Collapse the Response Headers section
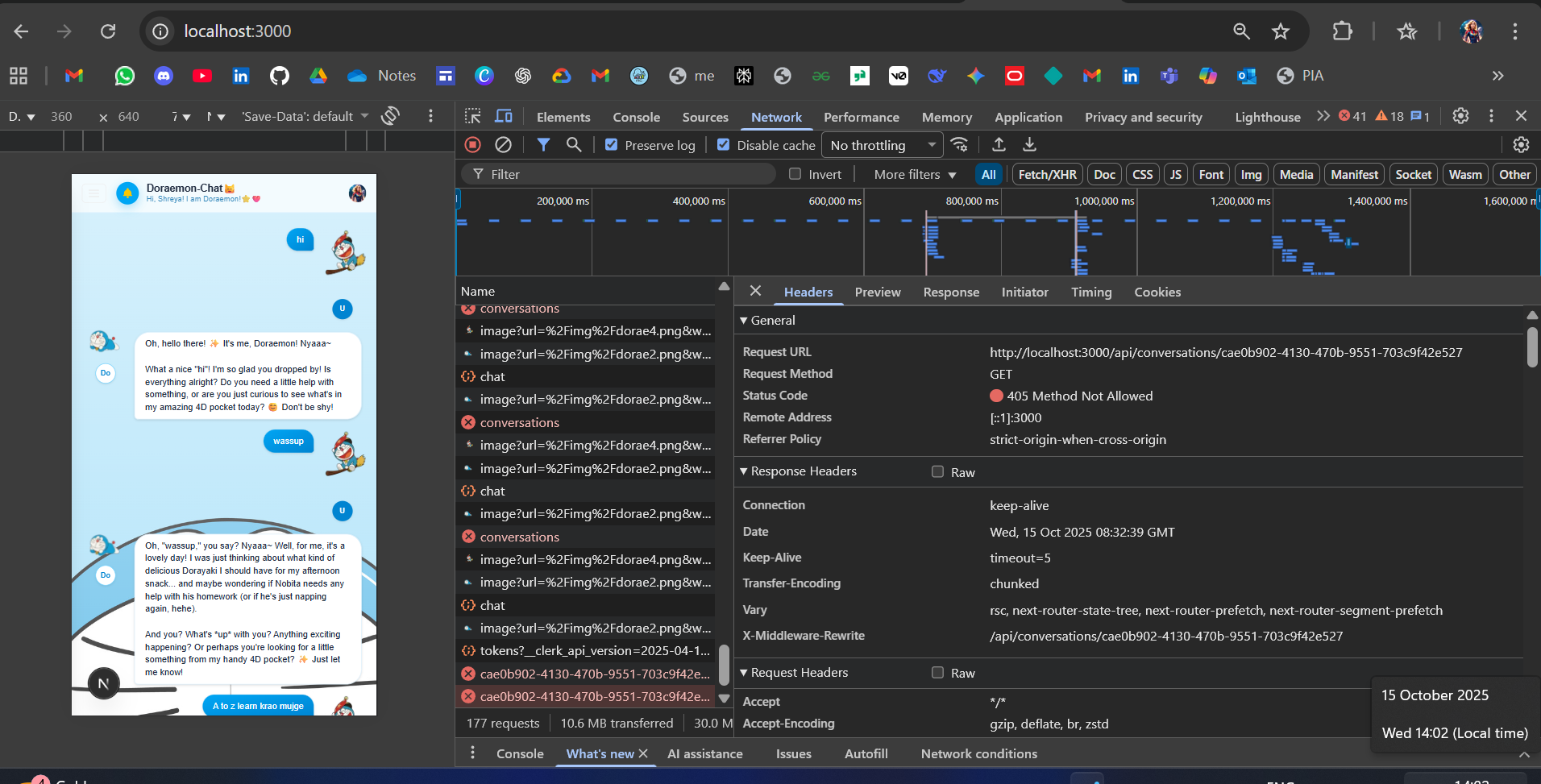This screenshot has height=784, width=1541. (x=744, y=471)
